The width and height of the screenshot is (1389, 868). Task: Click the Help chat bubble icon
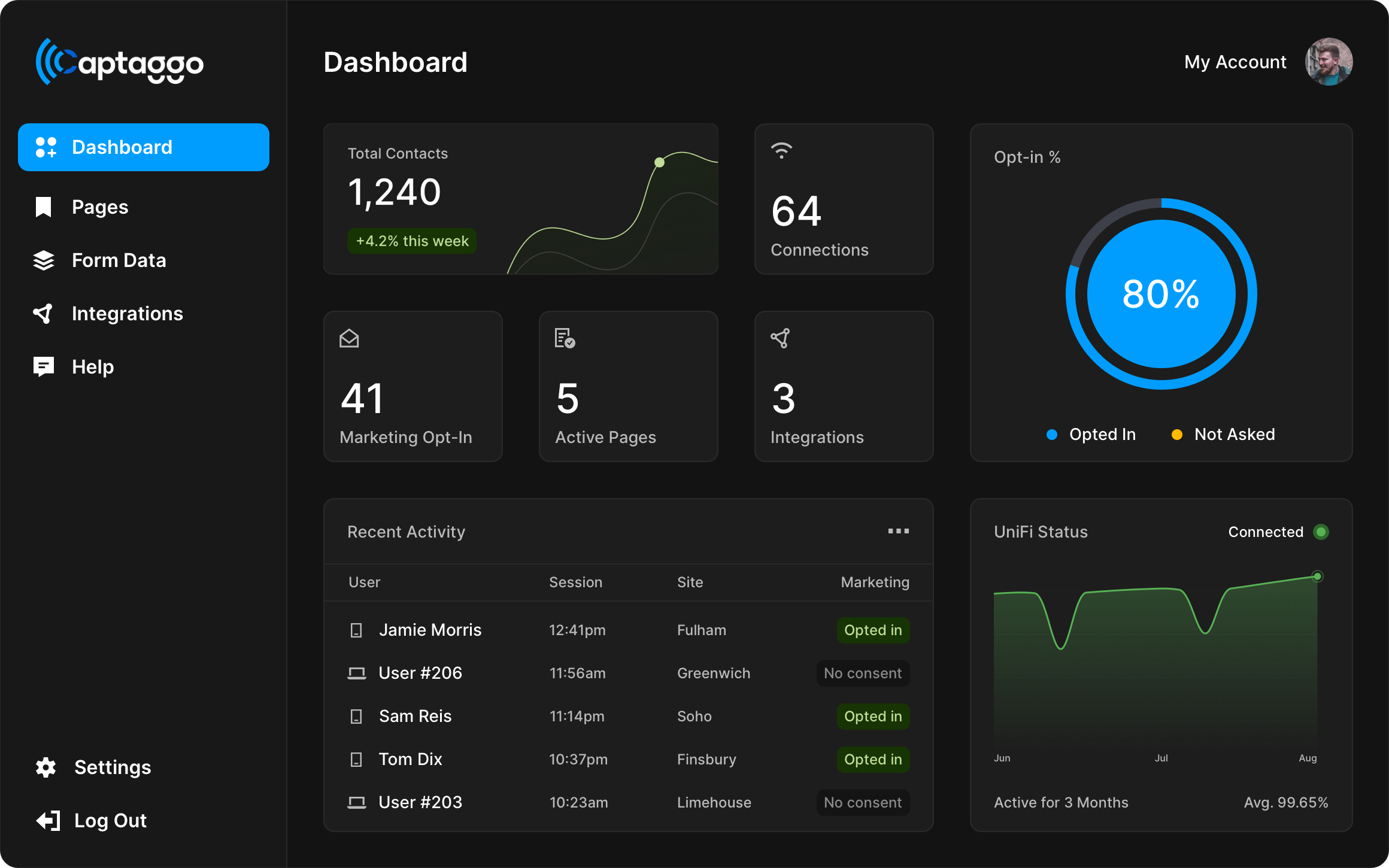[44, 367]
